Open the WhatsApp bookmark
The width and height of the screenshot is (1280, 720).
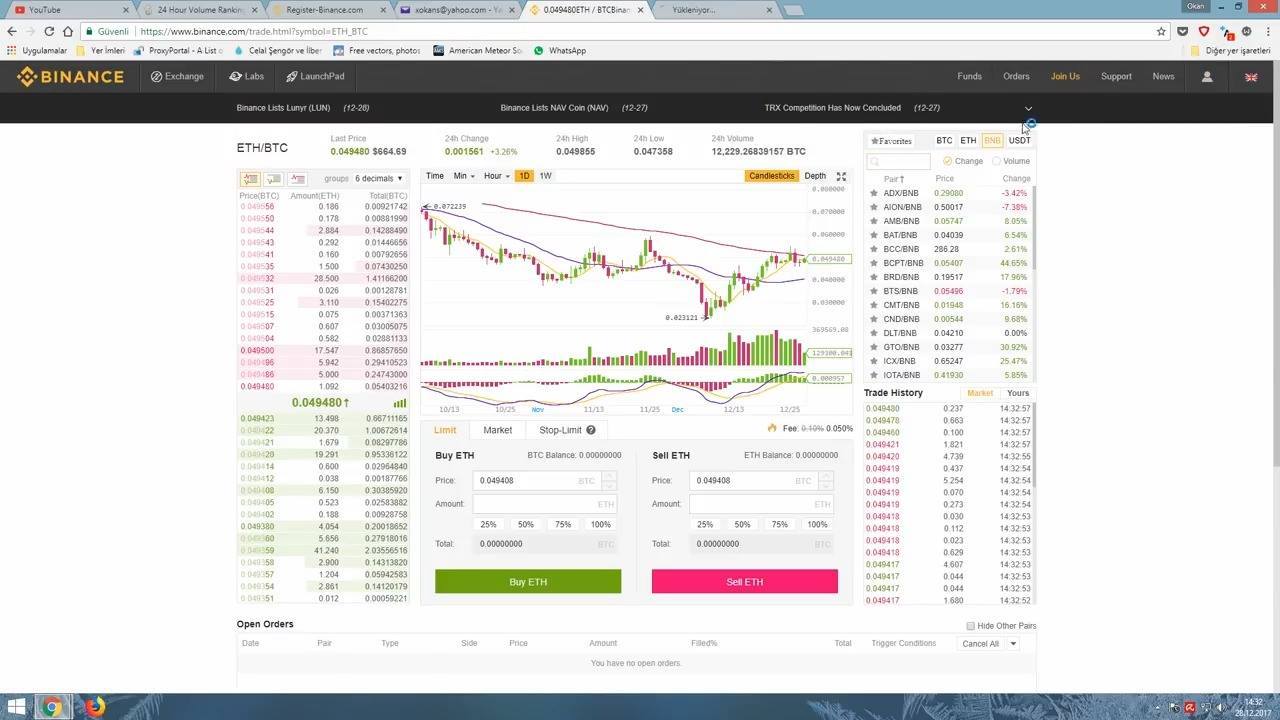point(560,50)
